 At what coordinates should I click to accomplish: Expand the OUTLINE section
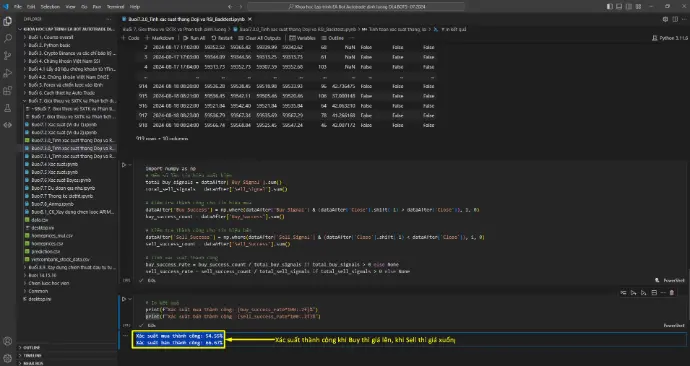(x=67, y=348)
